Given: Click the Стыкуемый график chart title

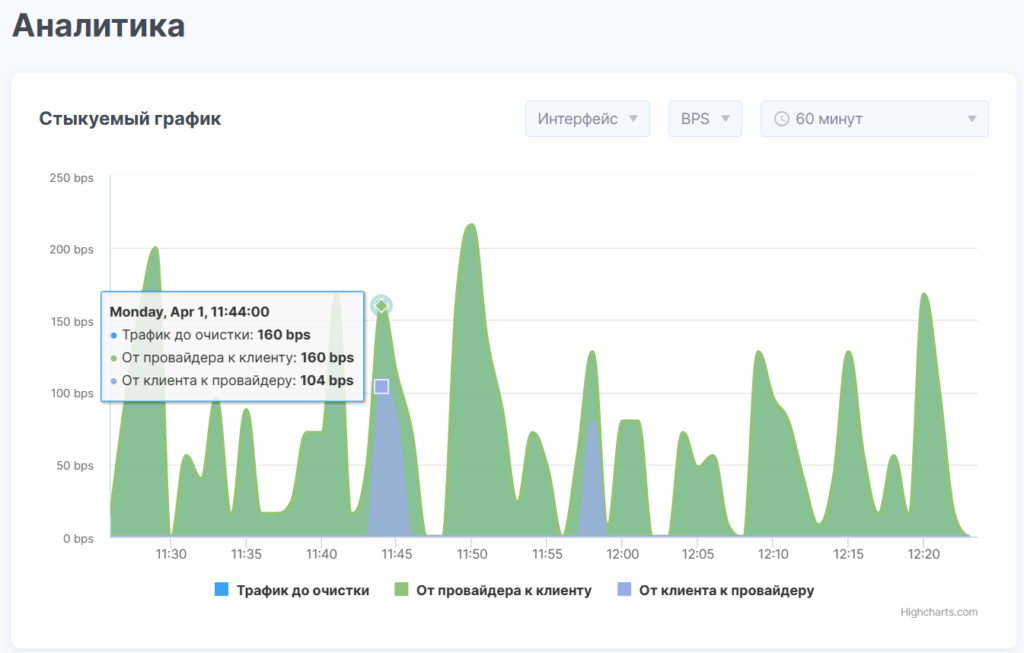Looking at the screenshot, I should tap(130, 119).
